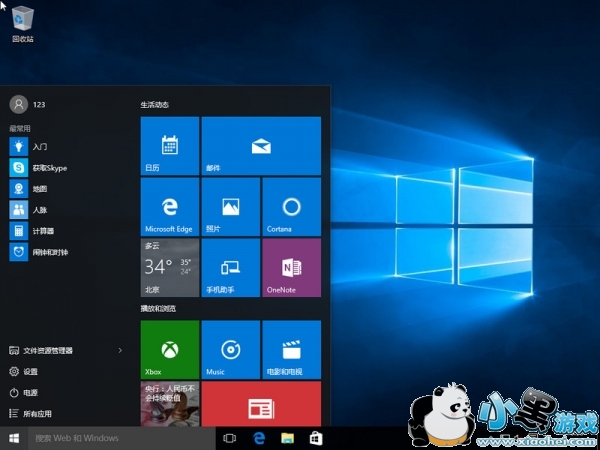The width and height of the screenshot is (600, 450).
Task: Open the Photos (照片) tile
Action: [x=230, y=207]
